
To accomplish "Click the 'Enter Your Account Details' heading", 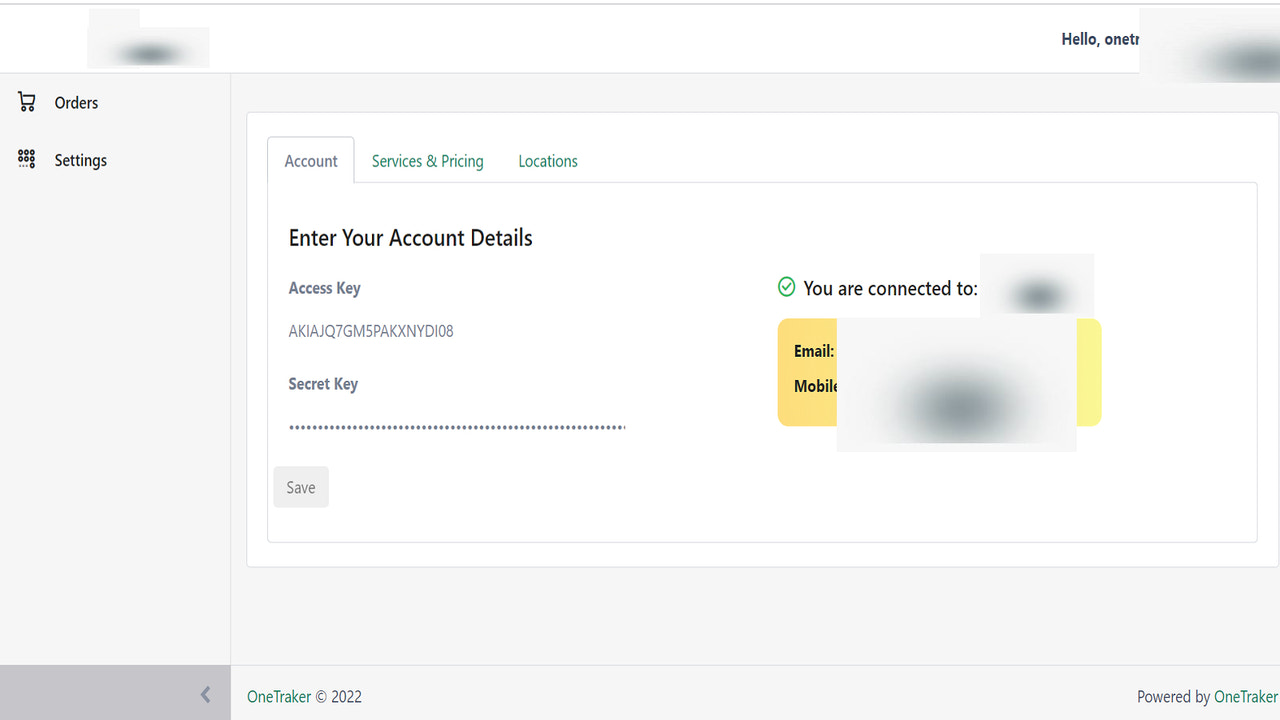I will pos(411,238).
